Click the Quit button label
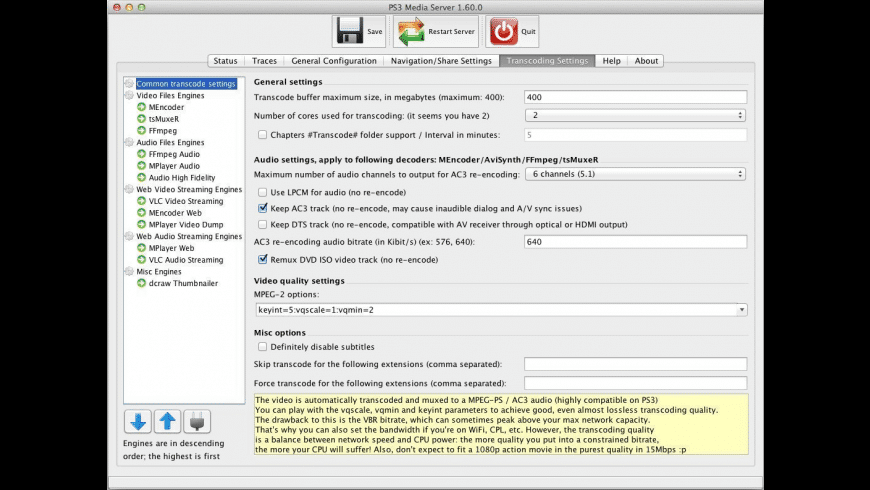Screen dimensions: 870x490 coord(528,32)
